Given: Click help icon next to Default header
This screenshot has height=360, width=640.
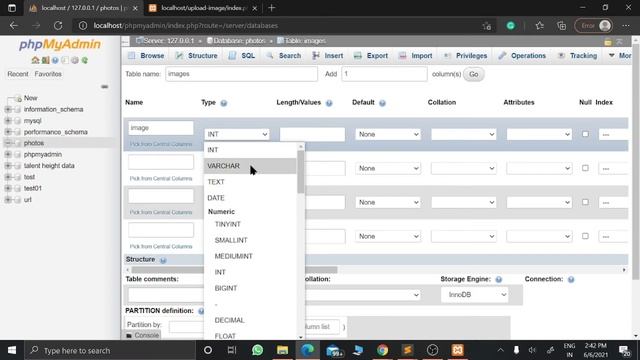Looking at the screenshot, I should [382, 103].
